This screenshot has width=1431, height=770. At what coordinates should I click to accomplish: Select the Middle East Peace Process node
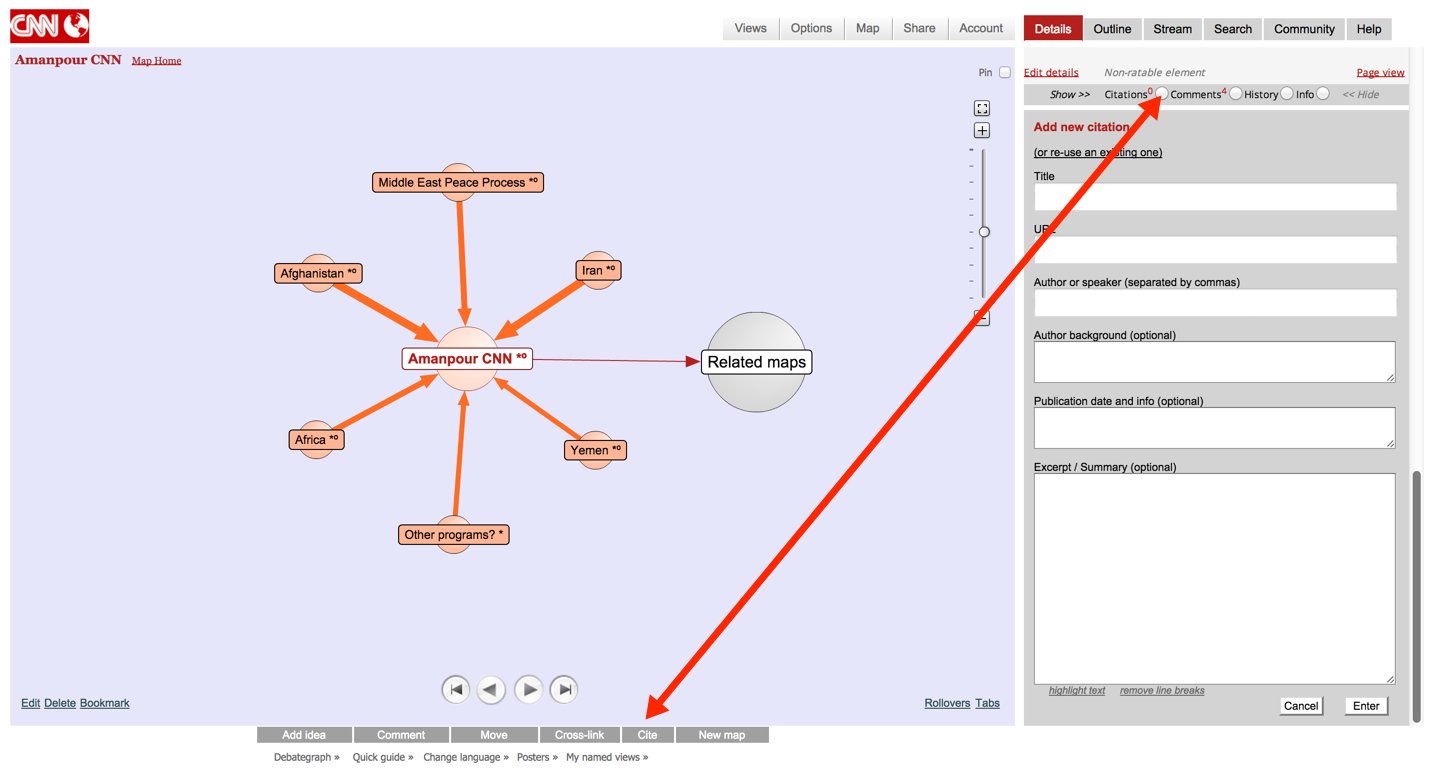[458, 183]
